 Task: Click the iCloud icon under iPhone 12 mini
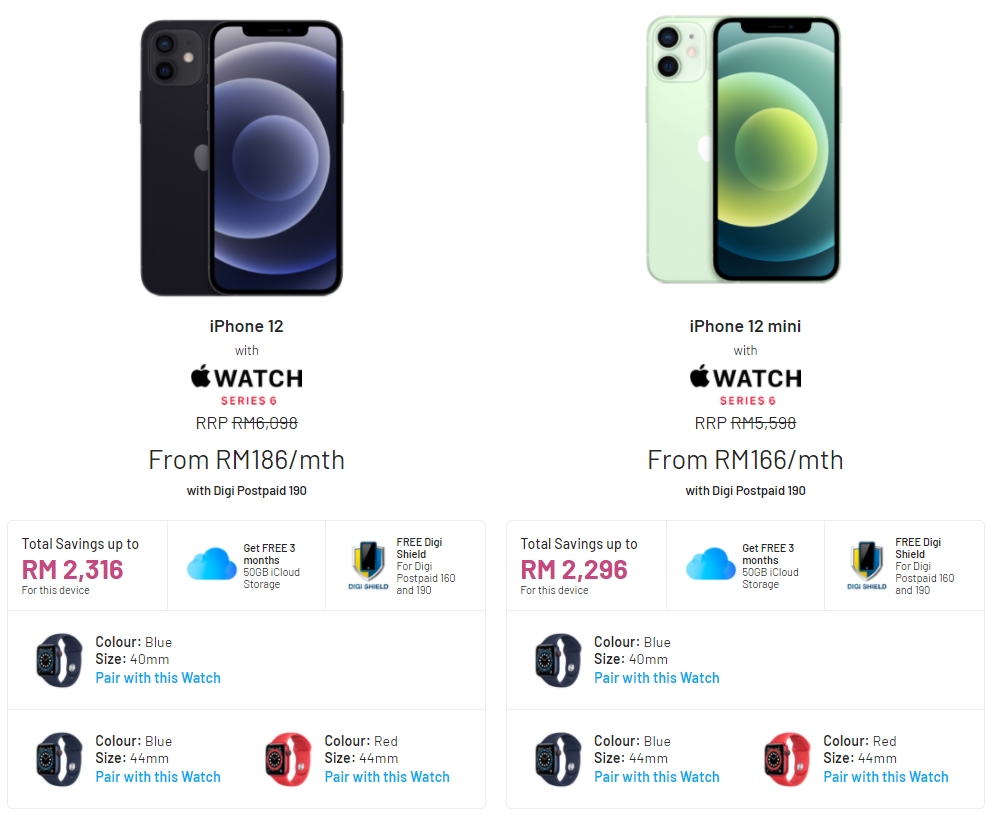point(710,565)
